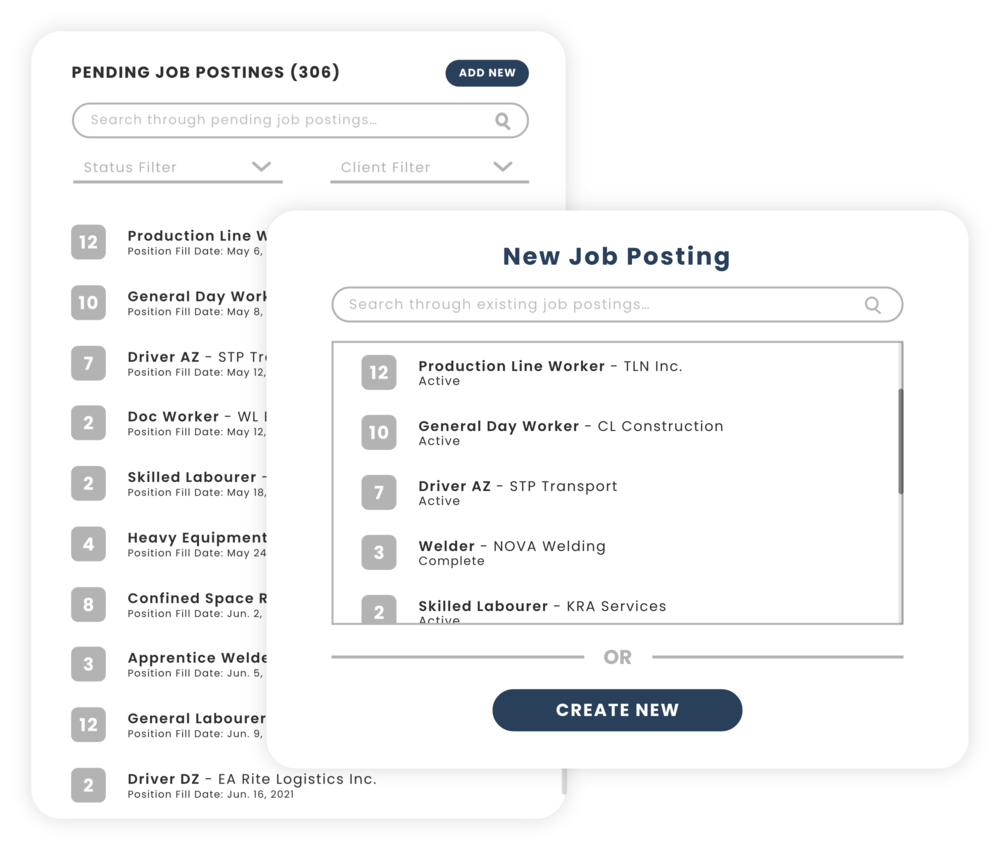Open the Client Filter dropdown
Screen dimensions: 1000x850
click(429, 168)
